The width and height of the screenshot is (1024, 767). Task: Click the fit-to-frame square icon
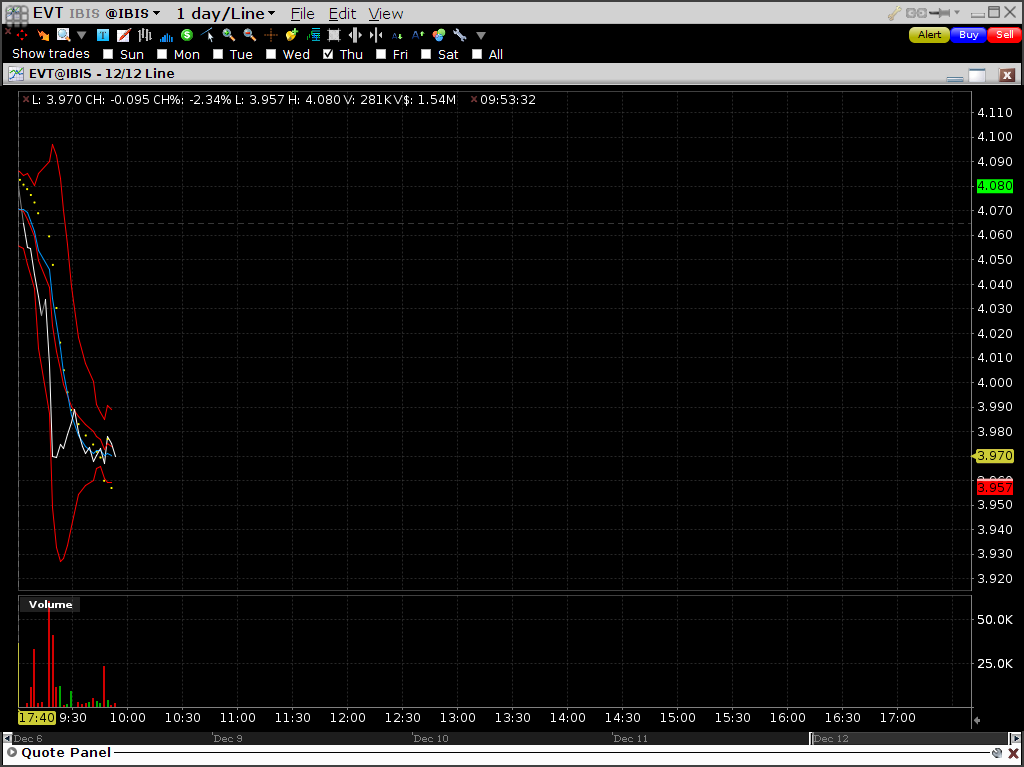click(334, 35)
